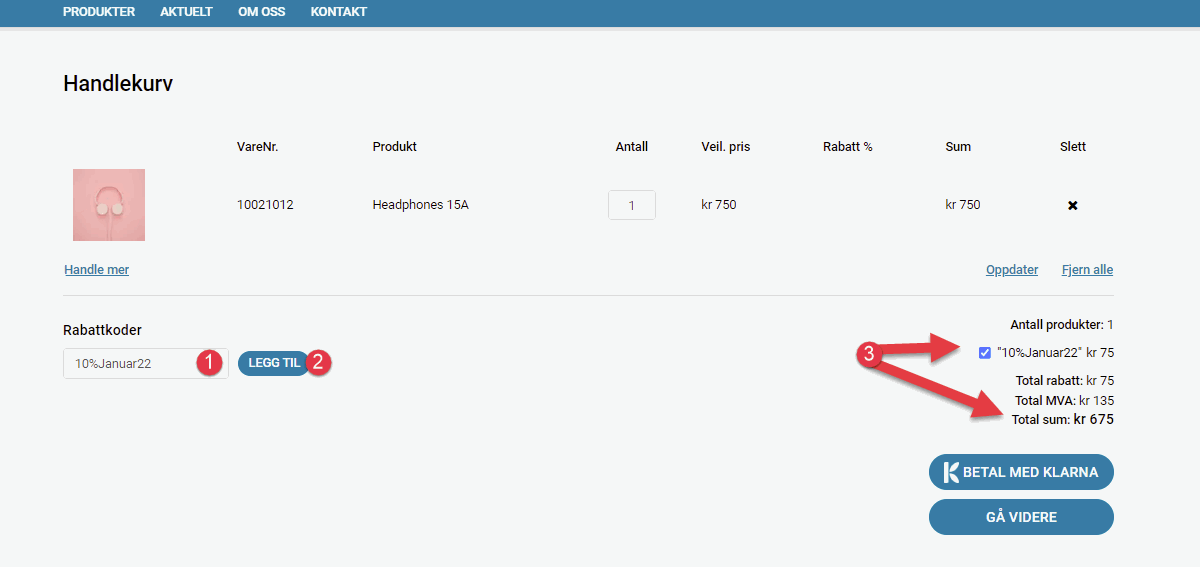Uncheck the "10%Januar22" discount checkbox
Screen dimensions: 1200x567
[x=985, y=352]
